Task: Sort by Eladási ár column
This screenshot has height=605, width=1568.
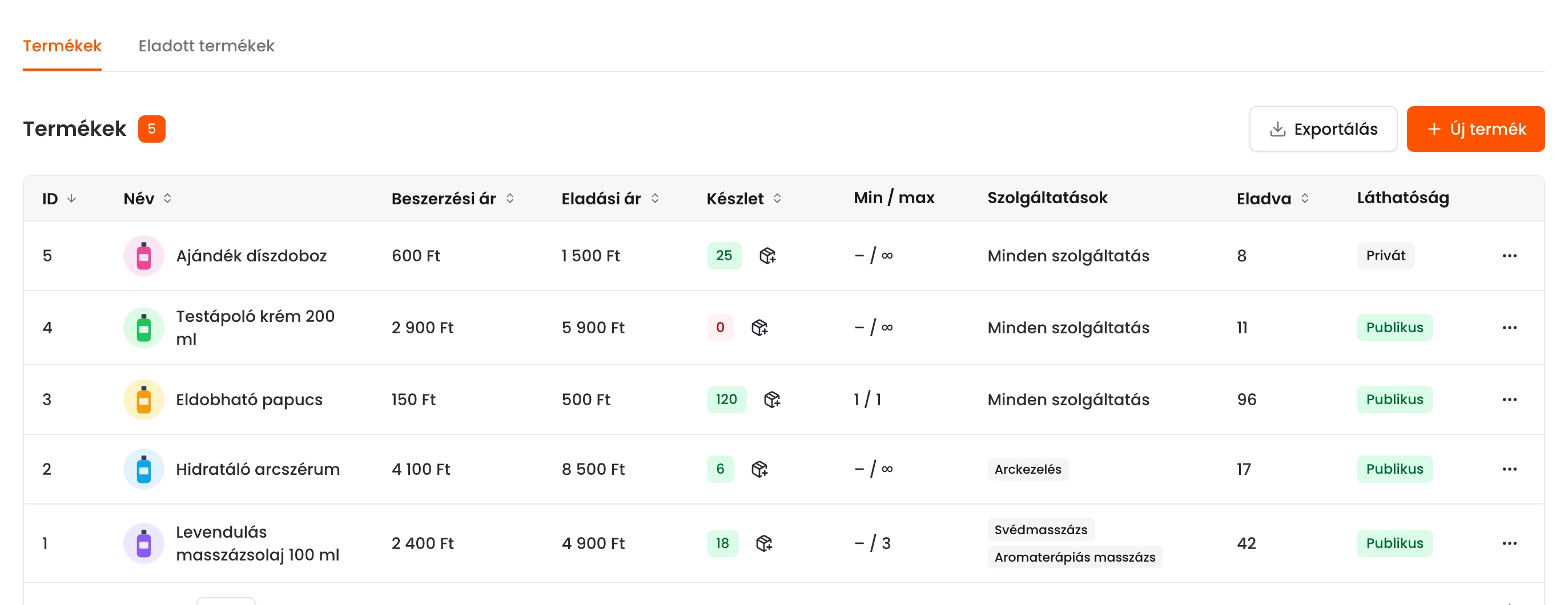Action: tap(610, 199)
